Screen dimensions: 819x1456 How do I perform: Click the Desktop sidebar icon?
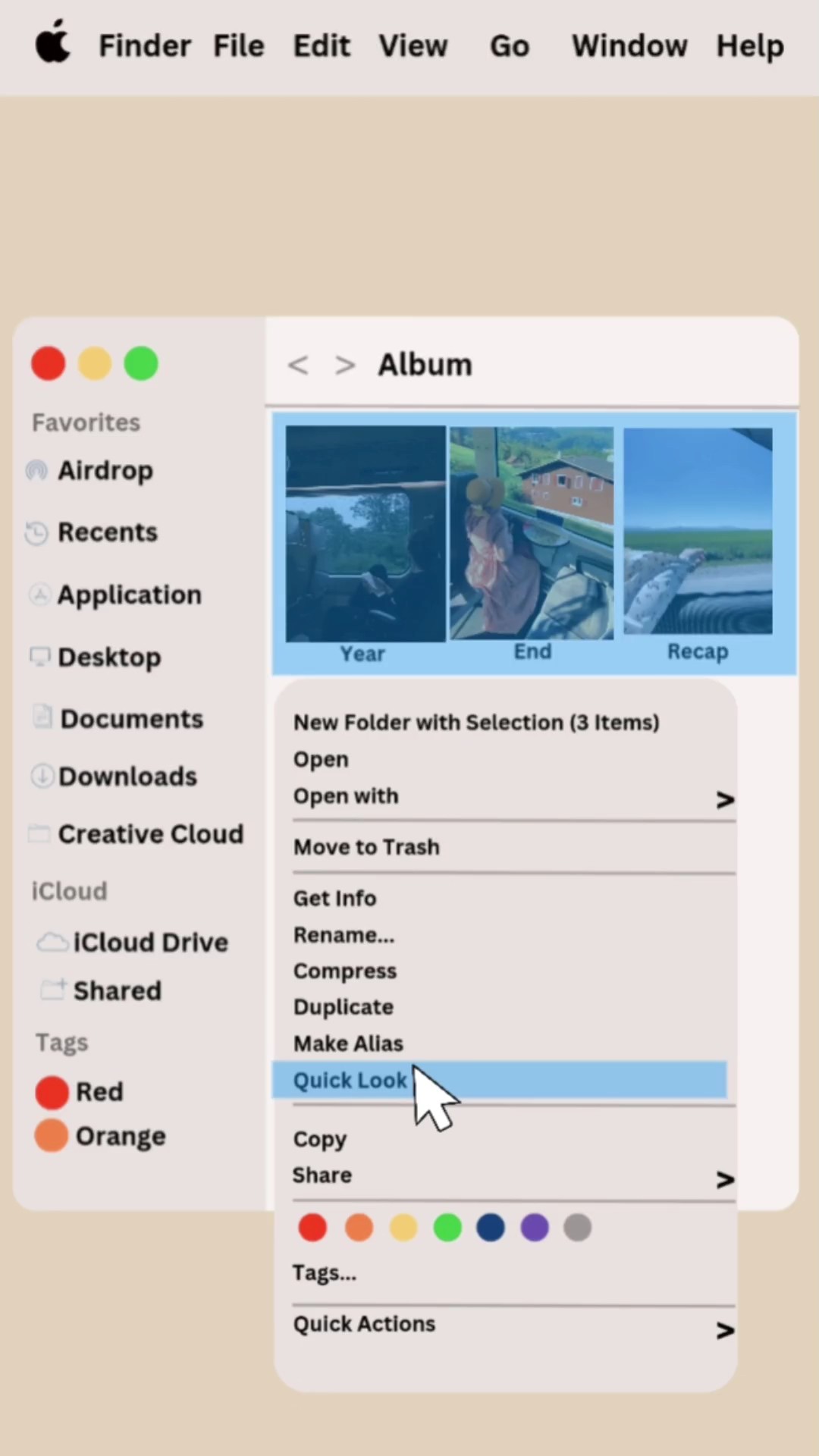[39, 656]
